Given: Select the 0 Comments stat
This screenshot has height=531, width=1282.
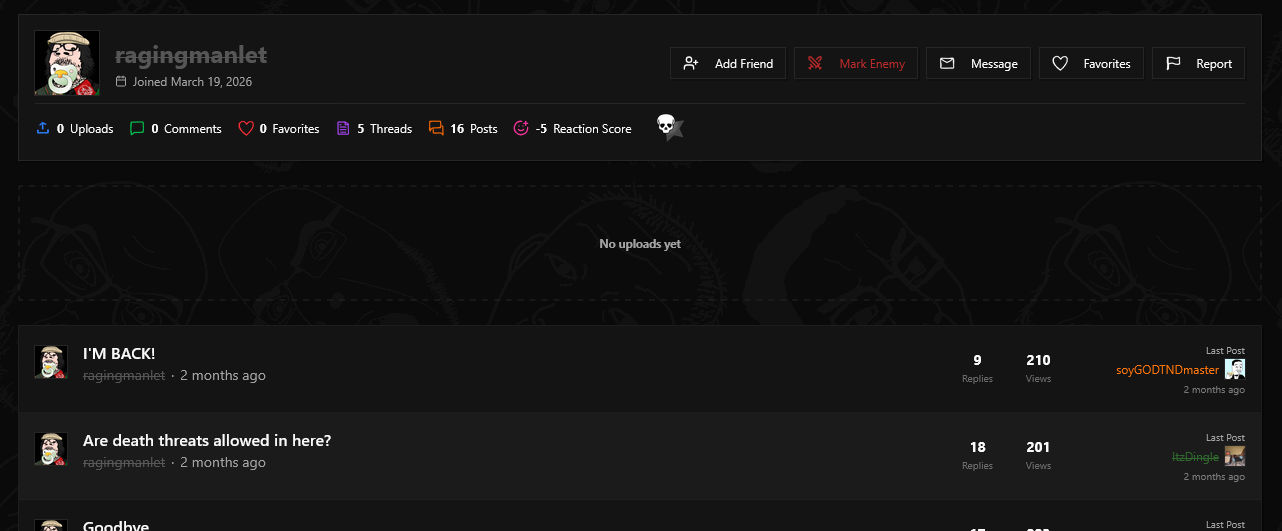Looking at the screenshot, I should (x=176, y=128).
